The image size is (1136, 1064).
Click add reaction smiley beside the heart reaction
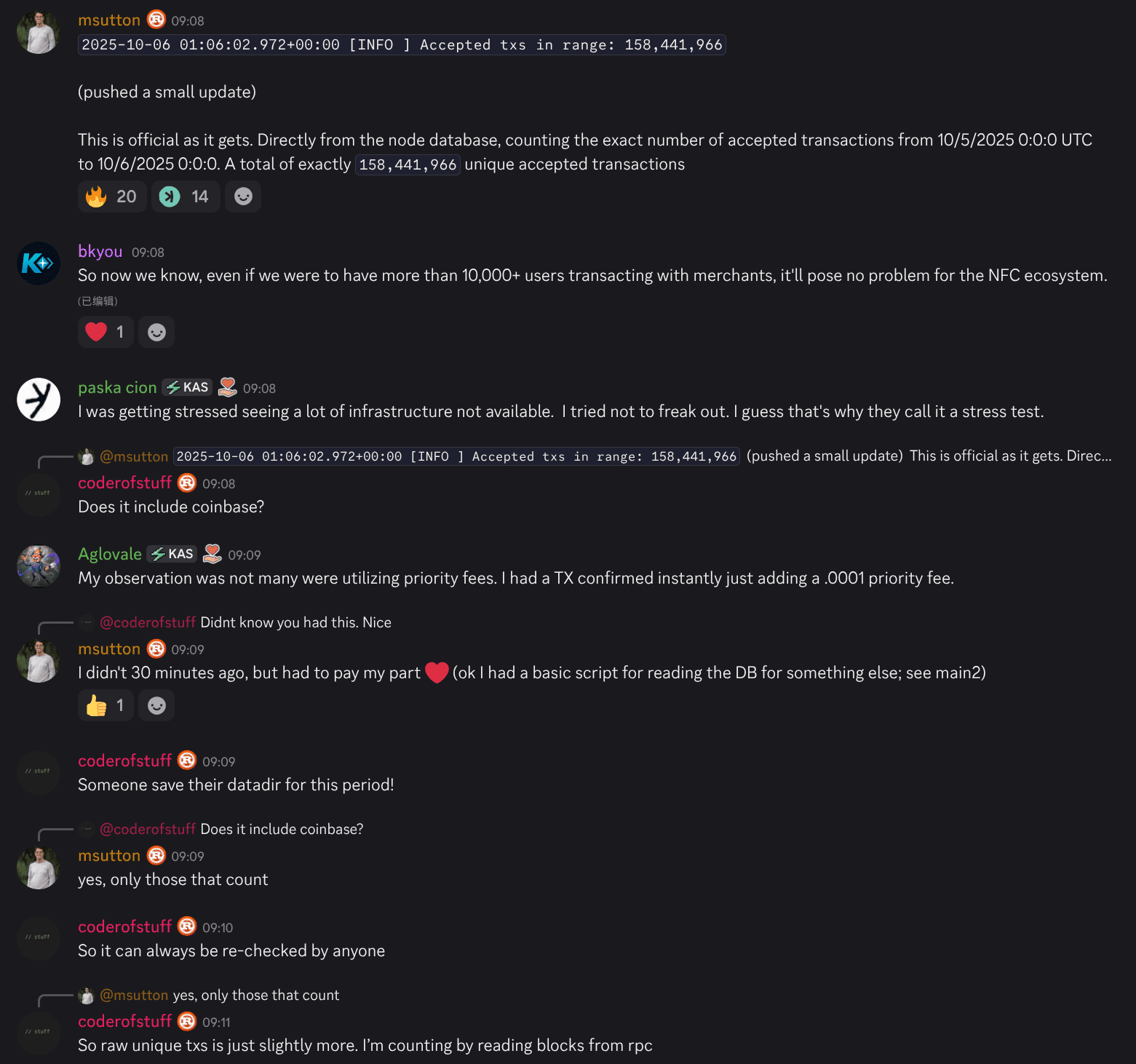pos(156,332)
